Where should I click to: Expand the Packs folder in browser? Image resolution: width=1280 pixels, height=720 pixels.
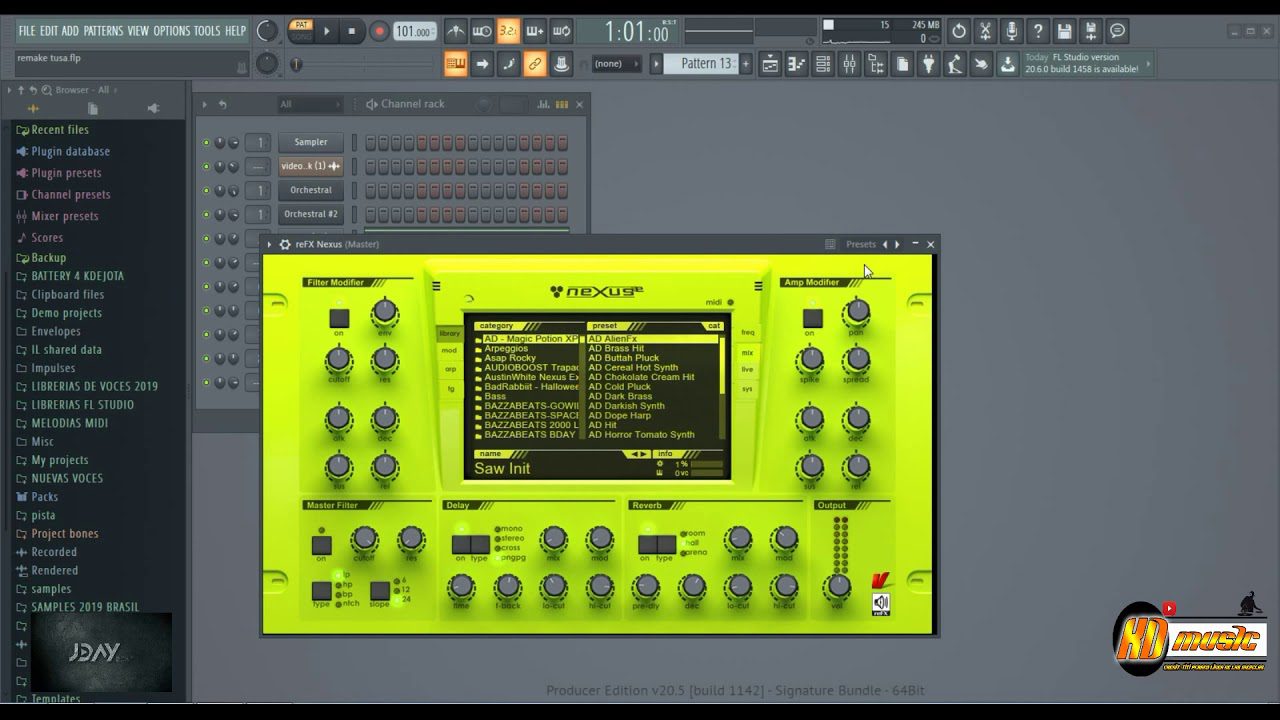44,496
